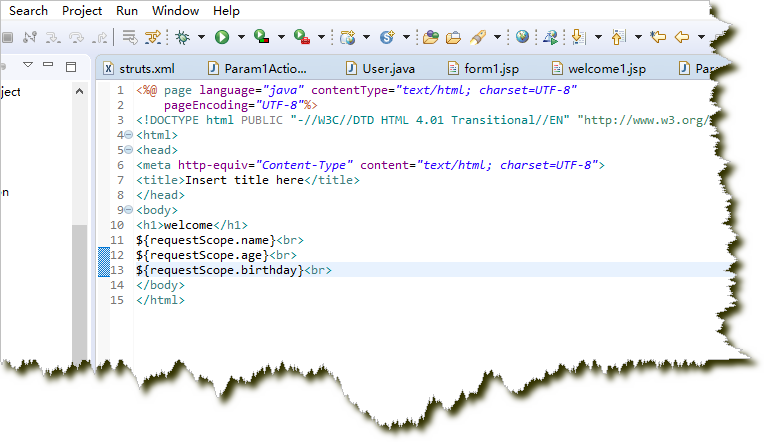
Task: Minimize the left side panel
Action: click(48, 64)
